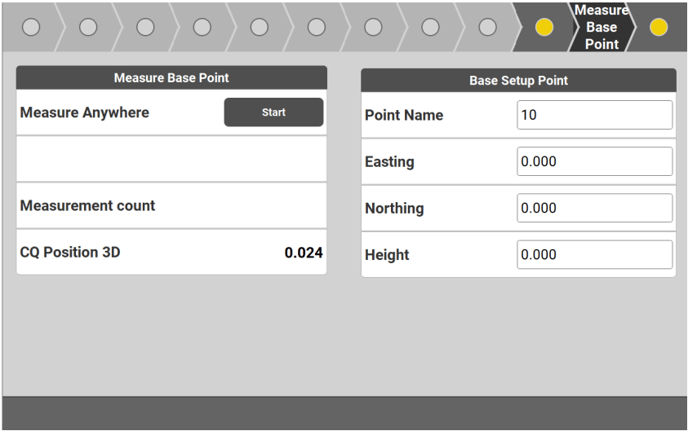688x431 pixels.
Task: Select the Measure Base Point step tab
Action: [x=601, y=27]
